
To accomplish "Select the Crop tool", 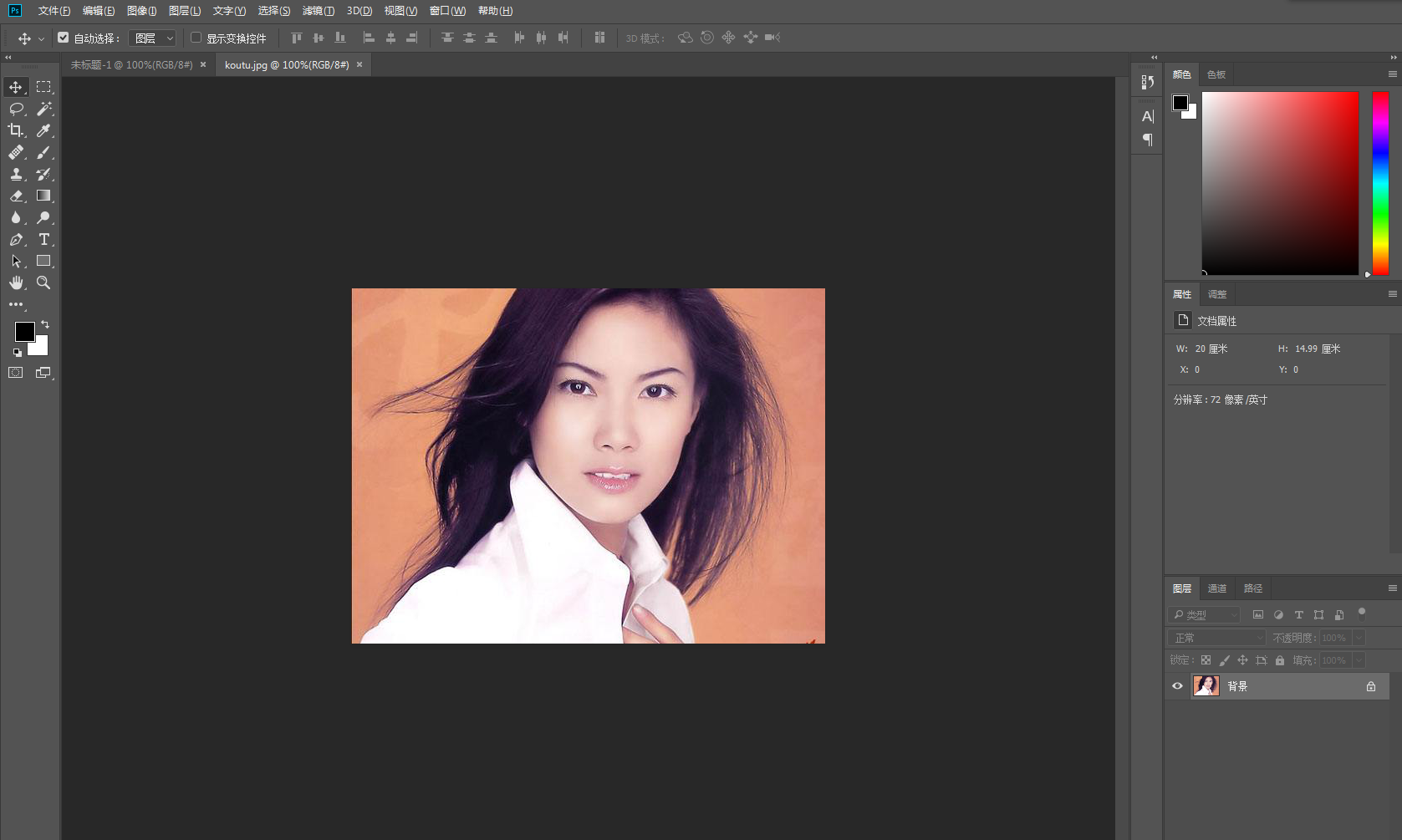I will coord(16,130).
